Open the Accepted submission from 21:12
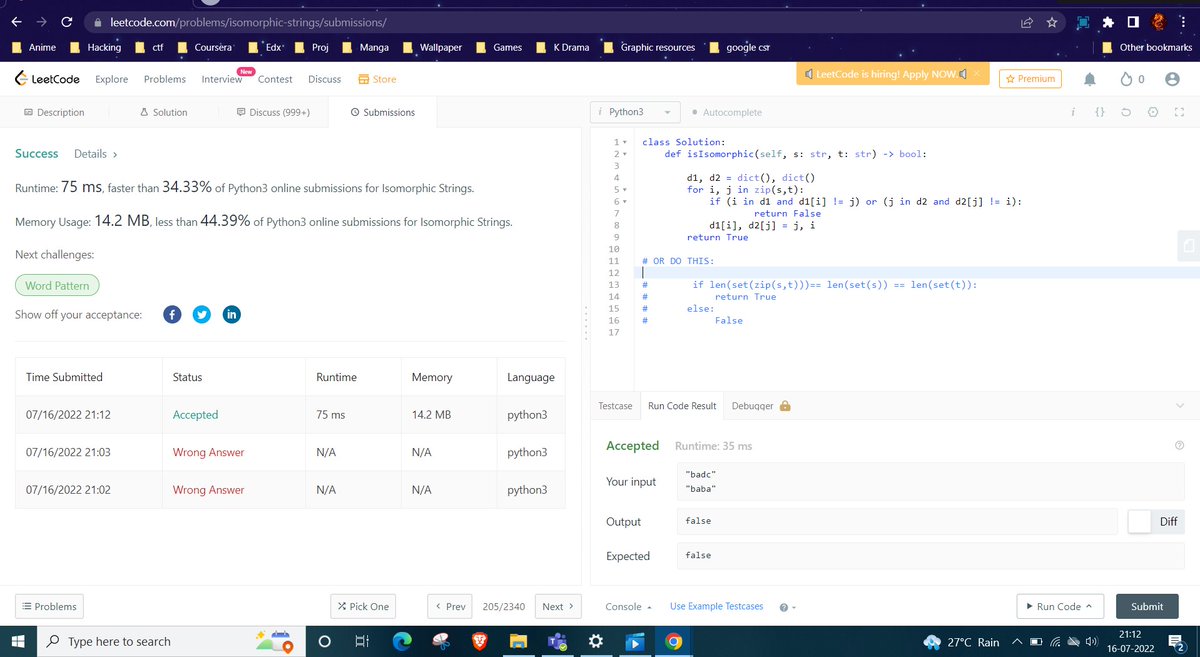Image resolution: width=1200 pixels, height=657 pixels. (x=195, y=415)
